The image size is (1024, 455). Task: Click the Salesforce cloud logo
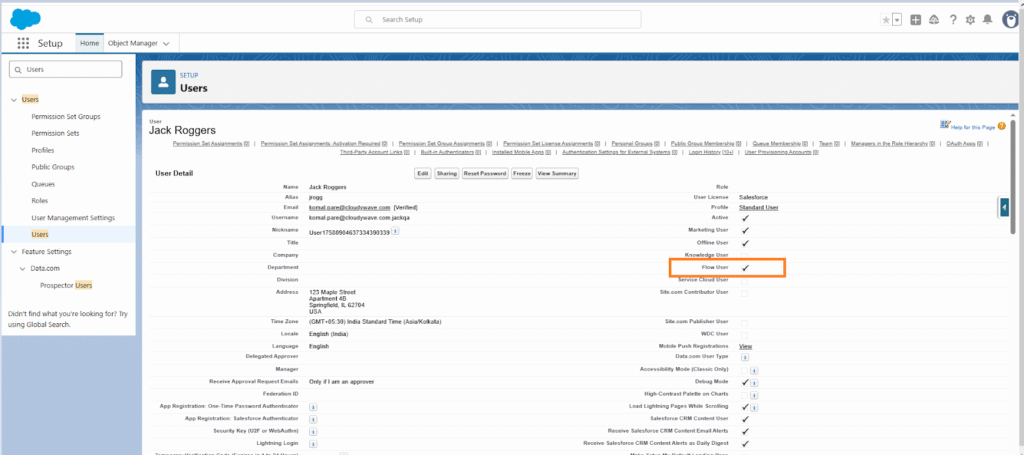(x=22, y=18)
